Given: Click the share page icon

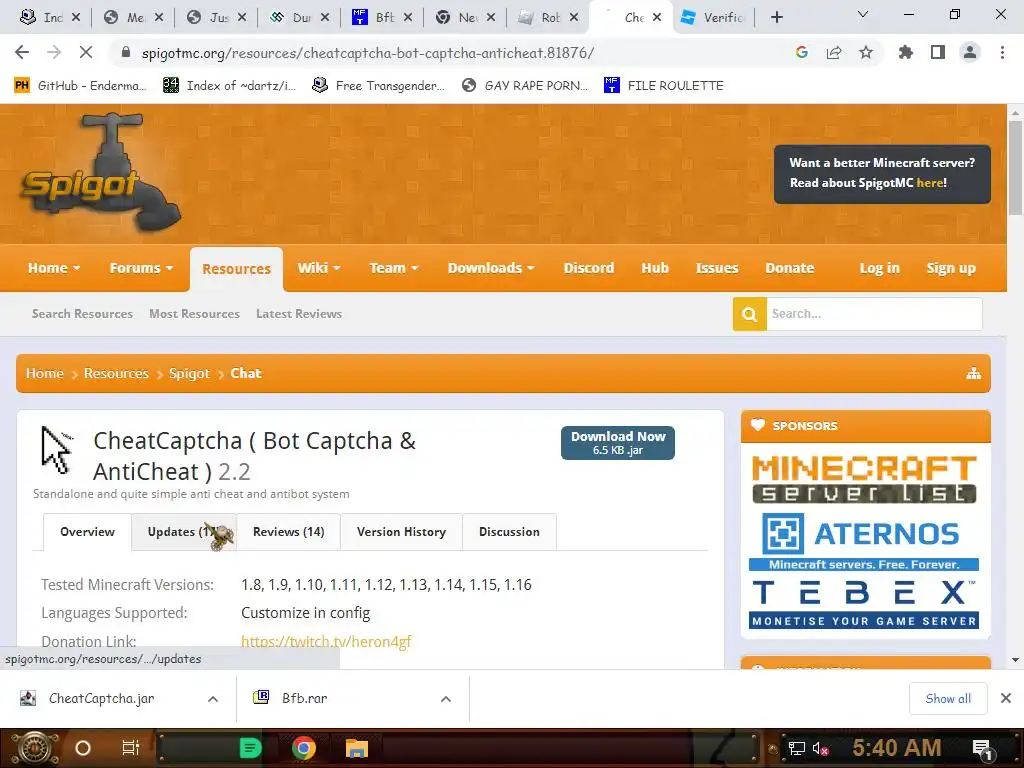Looking at the screenshot, I should pos(834,52).
